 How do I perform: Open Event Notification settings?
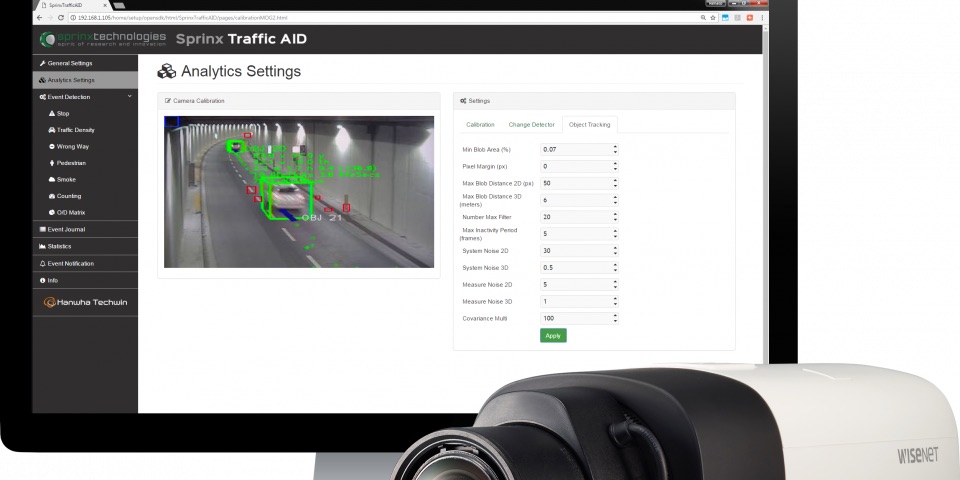(x=85, y=263)
